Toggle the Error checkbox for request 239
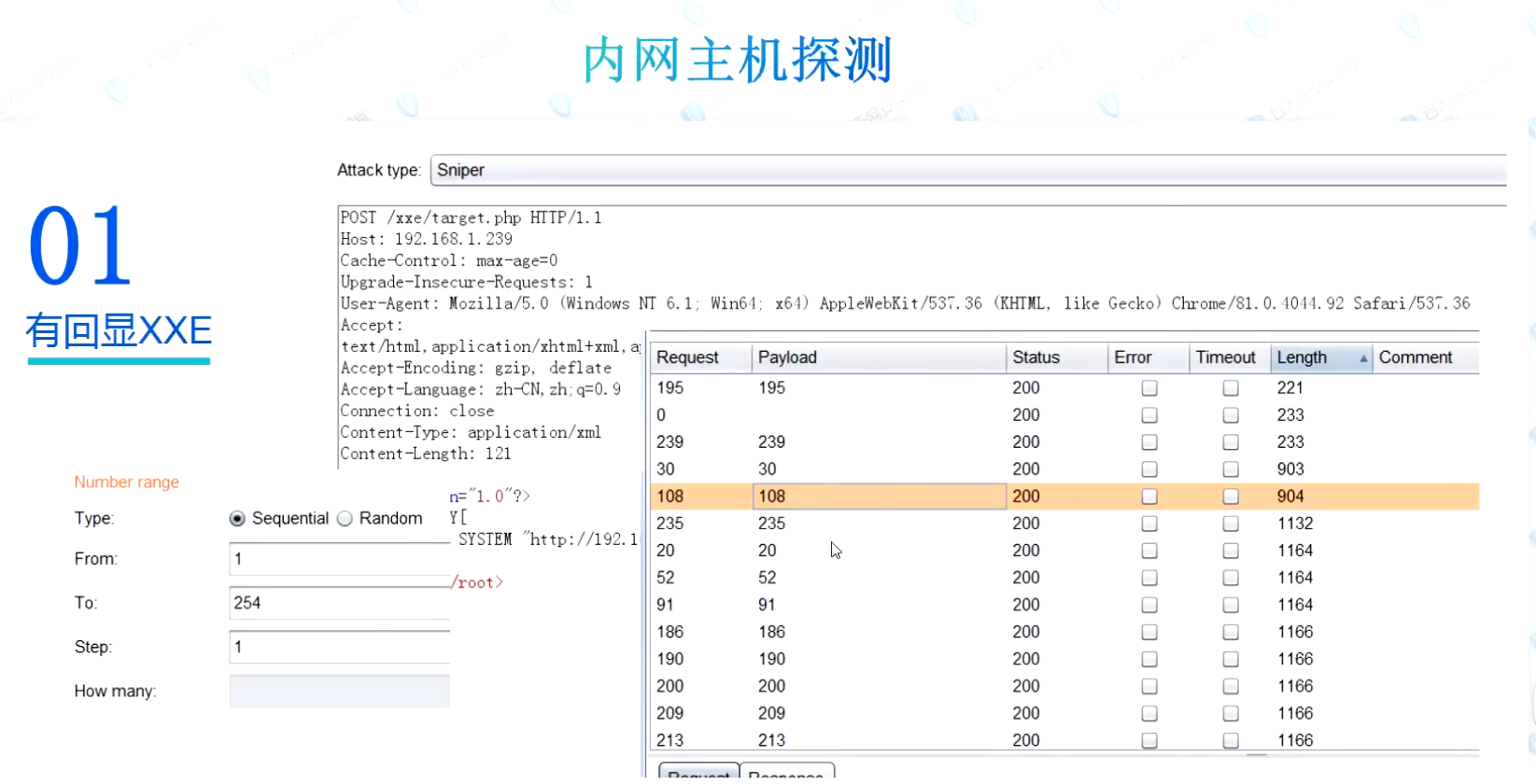The image size is (1536, 784). 1149,441
